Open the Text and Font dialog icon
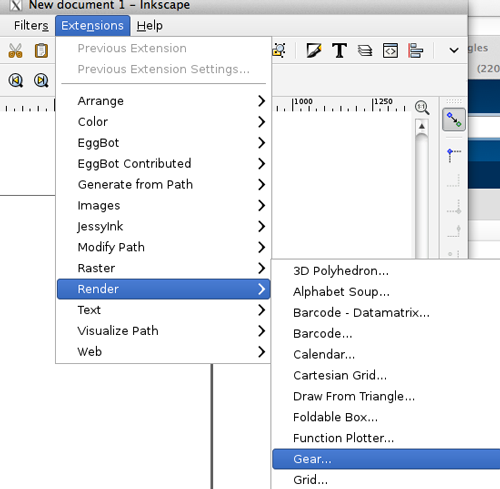500x489 pixels. [339, 51]
